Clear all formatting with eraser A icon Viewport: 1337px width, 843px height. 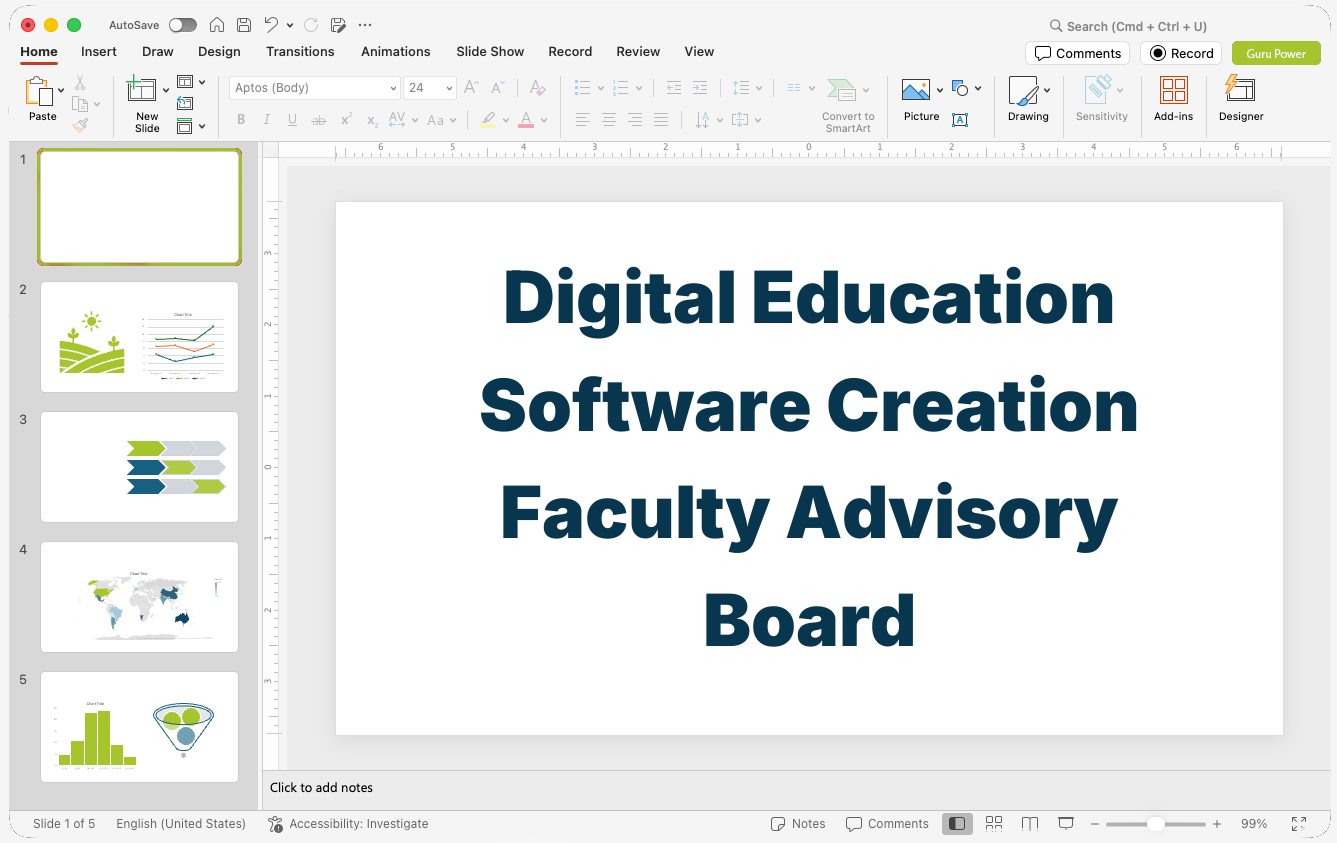pyautogui.click(x=537, y=88)
